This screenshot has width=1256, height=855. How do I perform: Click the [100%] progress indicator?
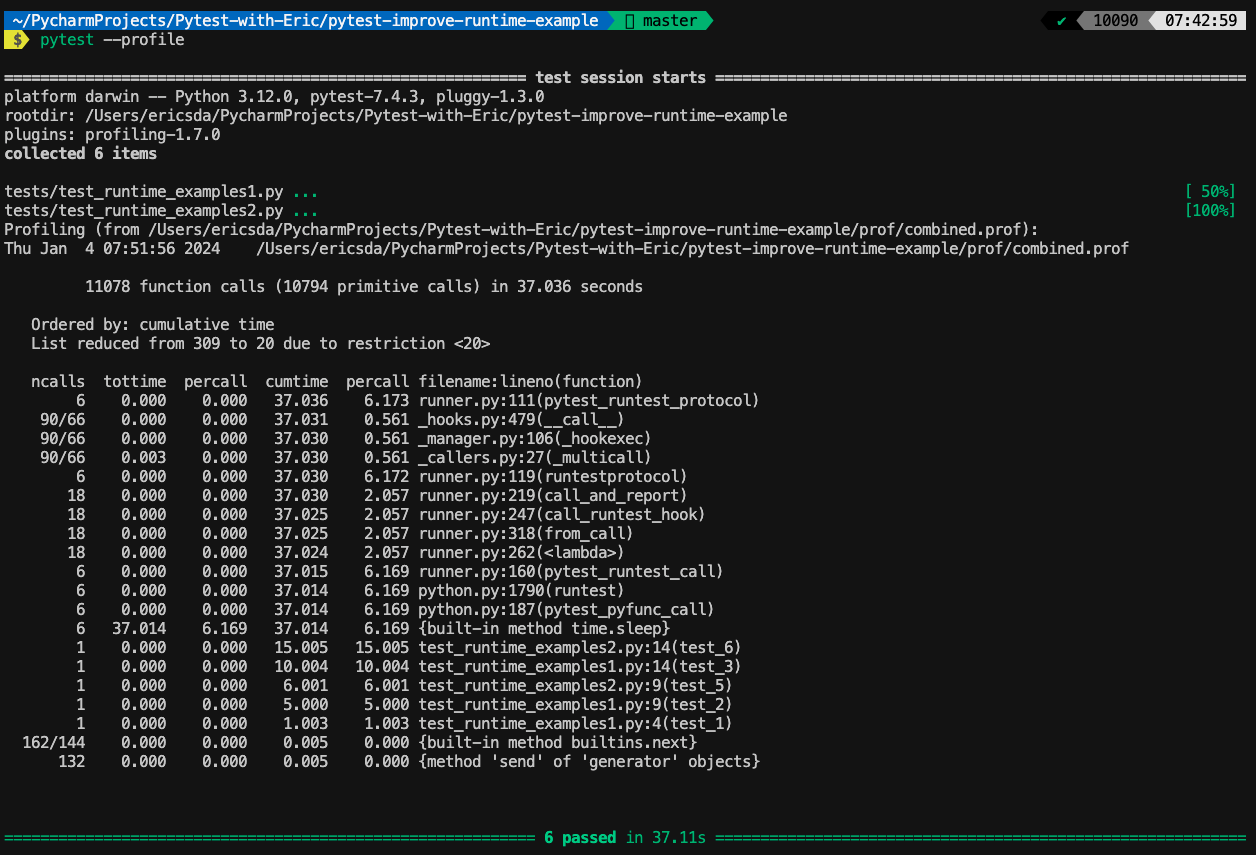tap(1210, 210)
